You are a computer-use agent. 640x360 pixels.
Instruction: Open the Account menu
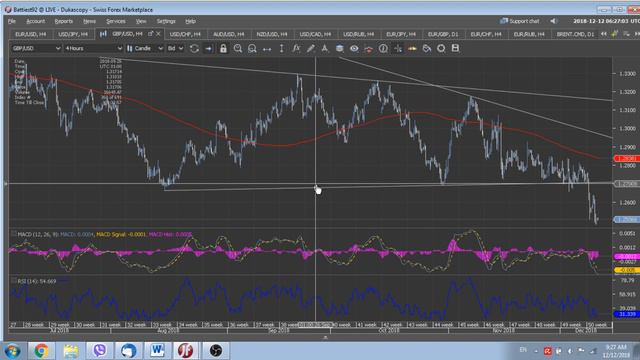pyautogui.click(x=36, y=21)
